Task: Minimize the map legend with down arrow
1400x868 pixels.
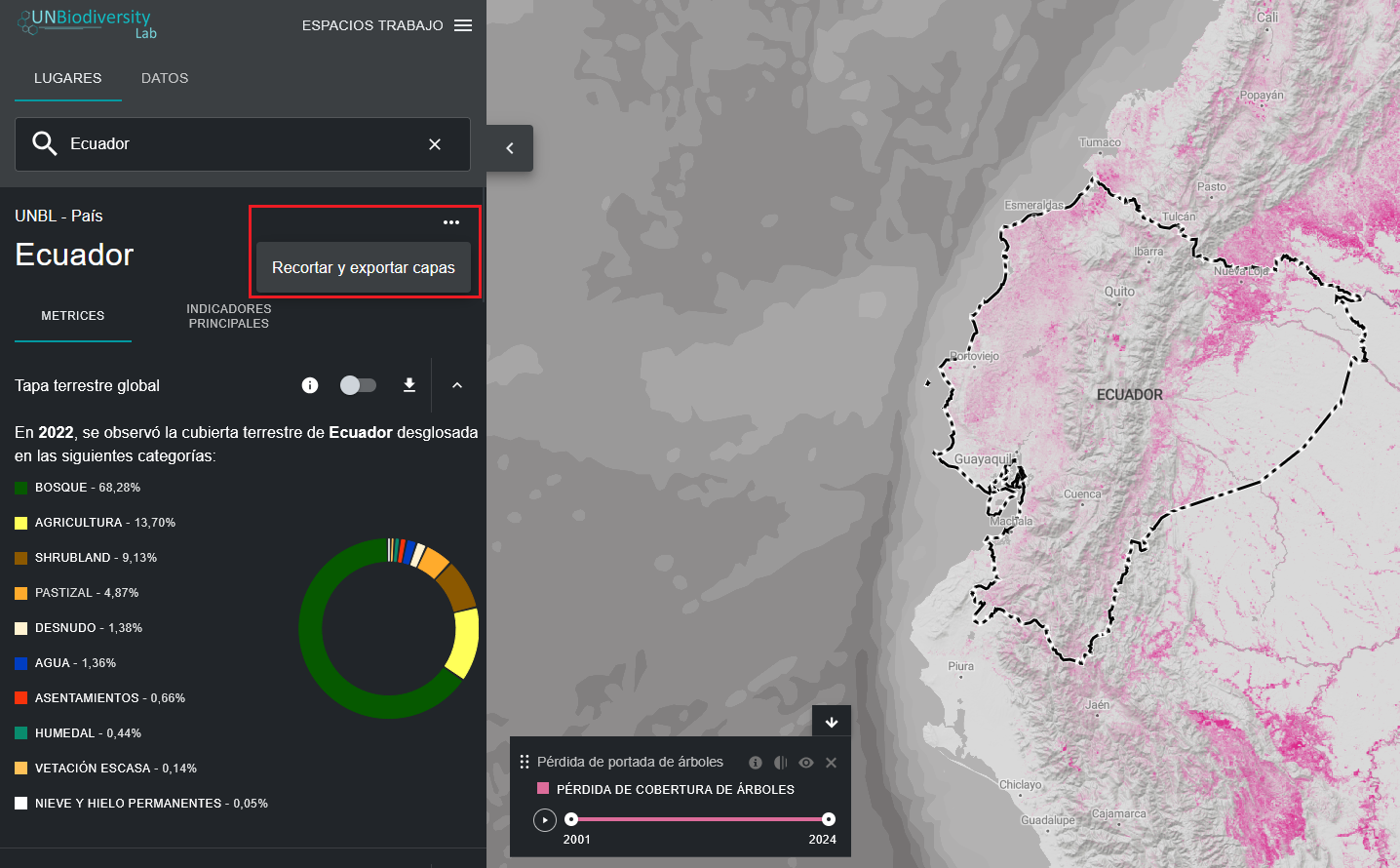Action: [x=832, y=722]
